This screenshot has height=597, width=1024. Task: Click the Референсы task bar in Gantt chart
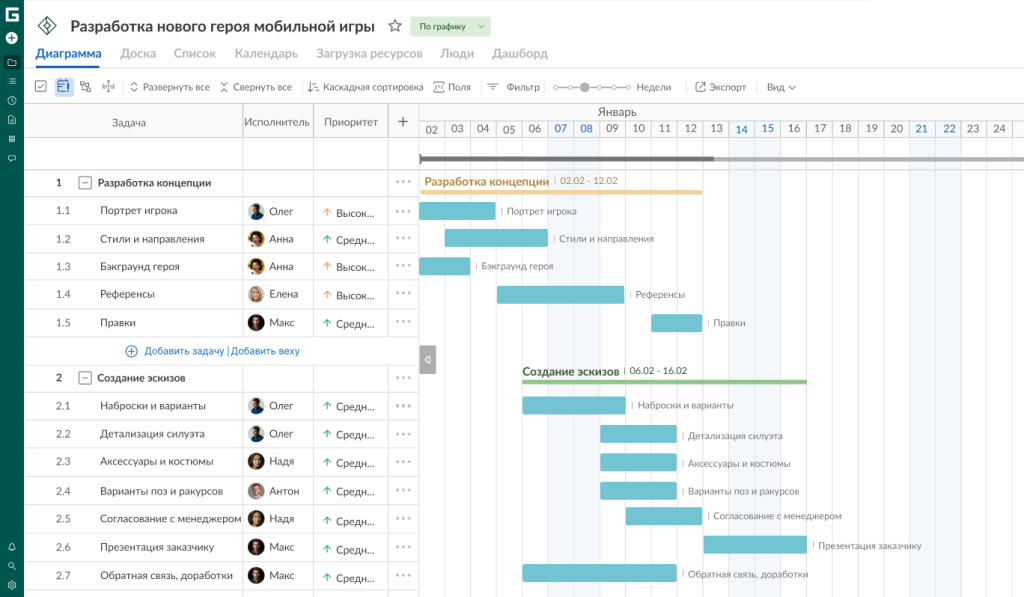[x=560, y=295]
